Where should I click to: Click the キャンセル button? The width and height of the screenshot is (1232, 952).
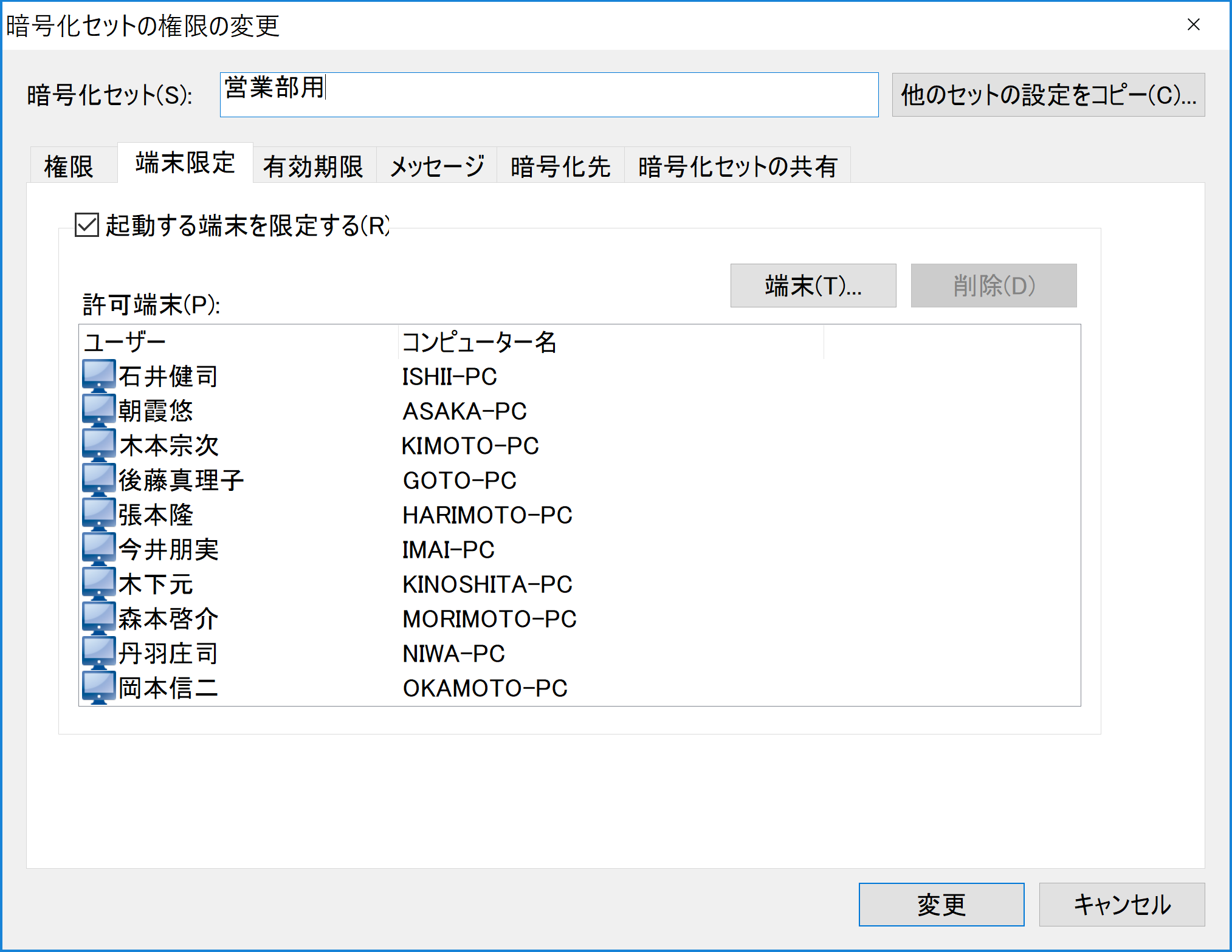1121,904
